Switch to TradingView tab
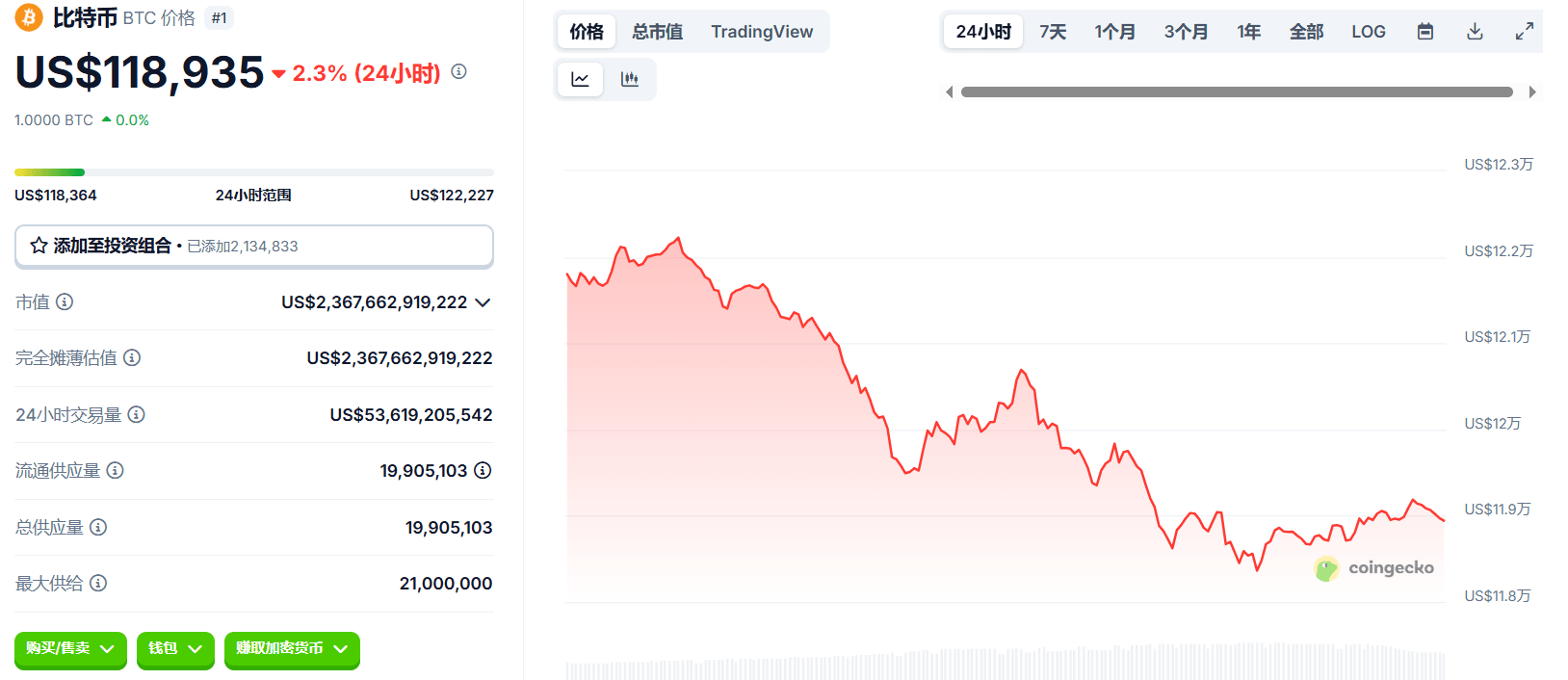The width and height of the screenshot is (1568, 680). coord(762,32)
